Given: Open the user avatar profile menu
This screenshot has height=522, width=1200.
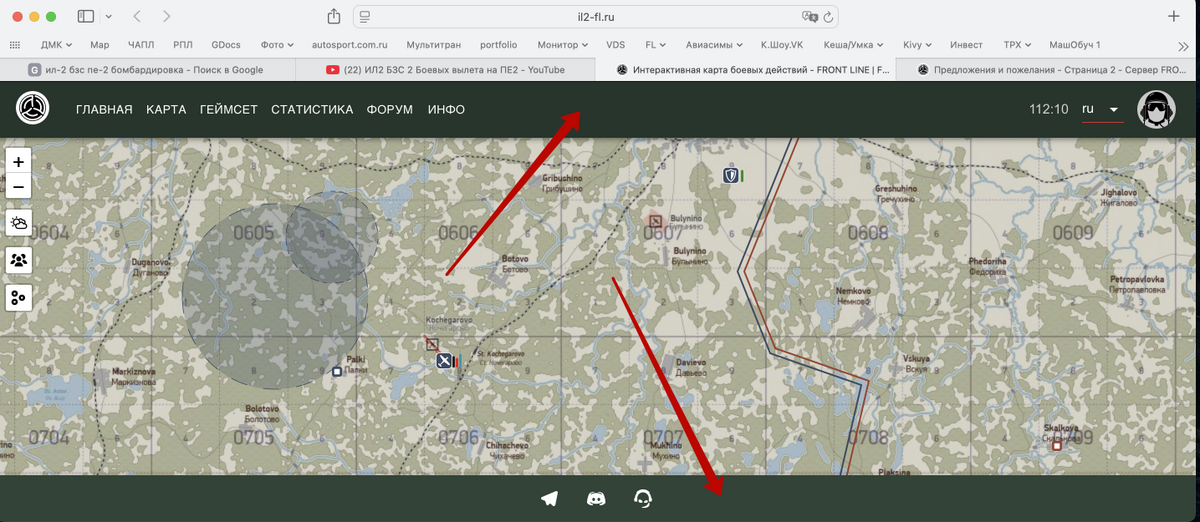Looking at the screenshot, I should point(1156,109).
